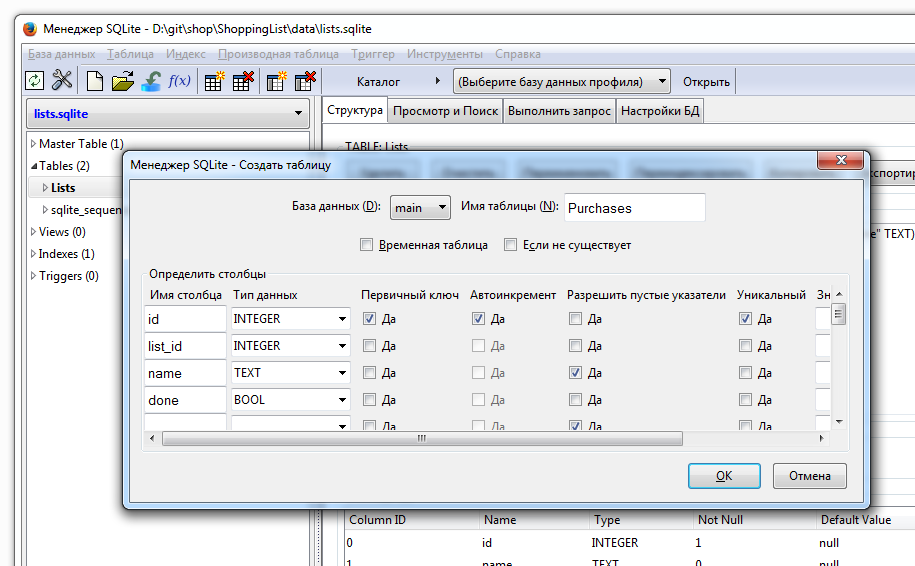Collapse the Tables (2) tree node
The image size is (915, 566).
tap(34, 166)
